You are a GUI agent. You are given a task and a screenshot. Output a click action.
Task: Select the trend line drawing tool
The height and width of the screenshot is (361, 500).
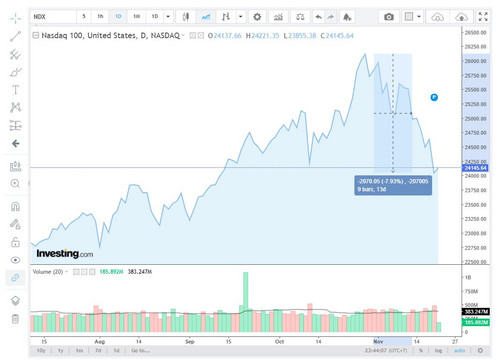15,36
